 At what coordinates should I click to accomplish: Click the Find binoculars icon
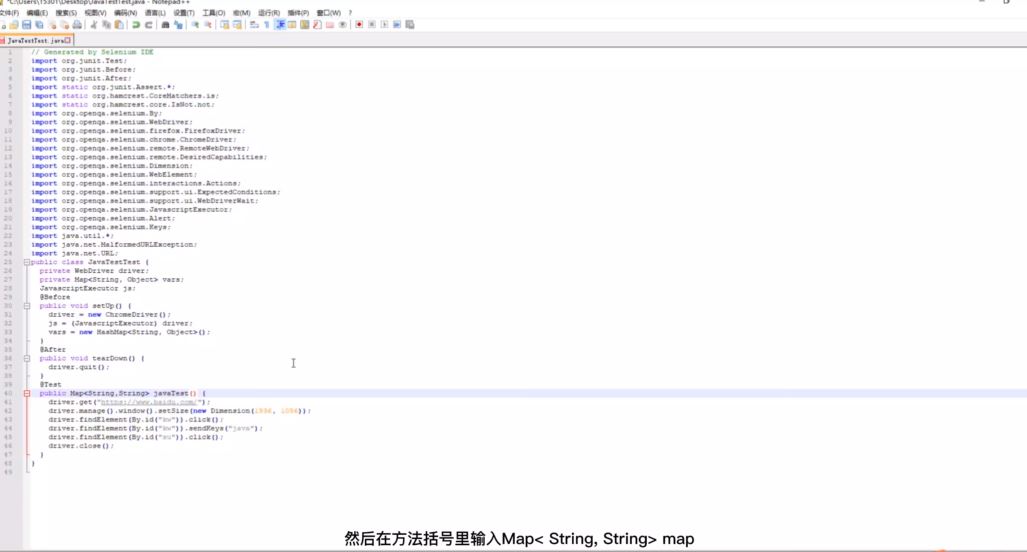pyautogui.click(x=166, y=25)
